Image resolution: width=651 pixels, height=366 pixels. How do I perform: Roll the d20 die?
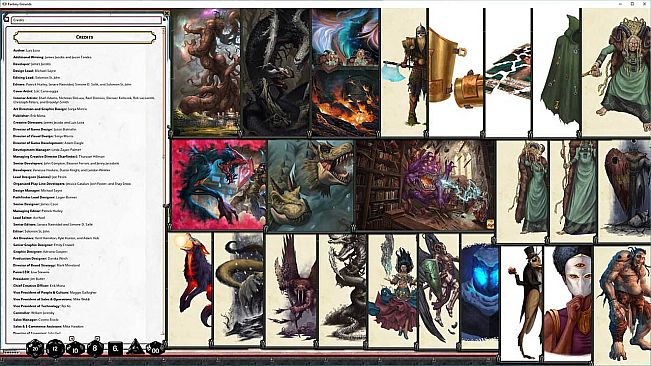pos(35,348)
